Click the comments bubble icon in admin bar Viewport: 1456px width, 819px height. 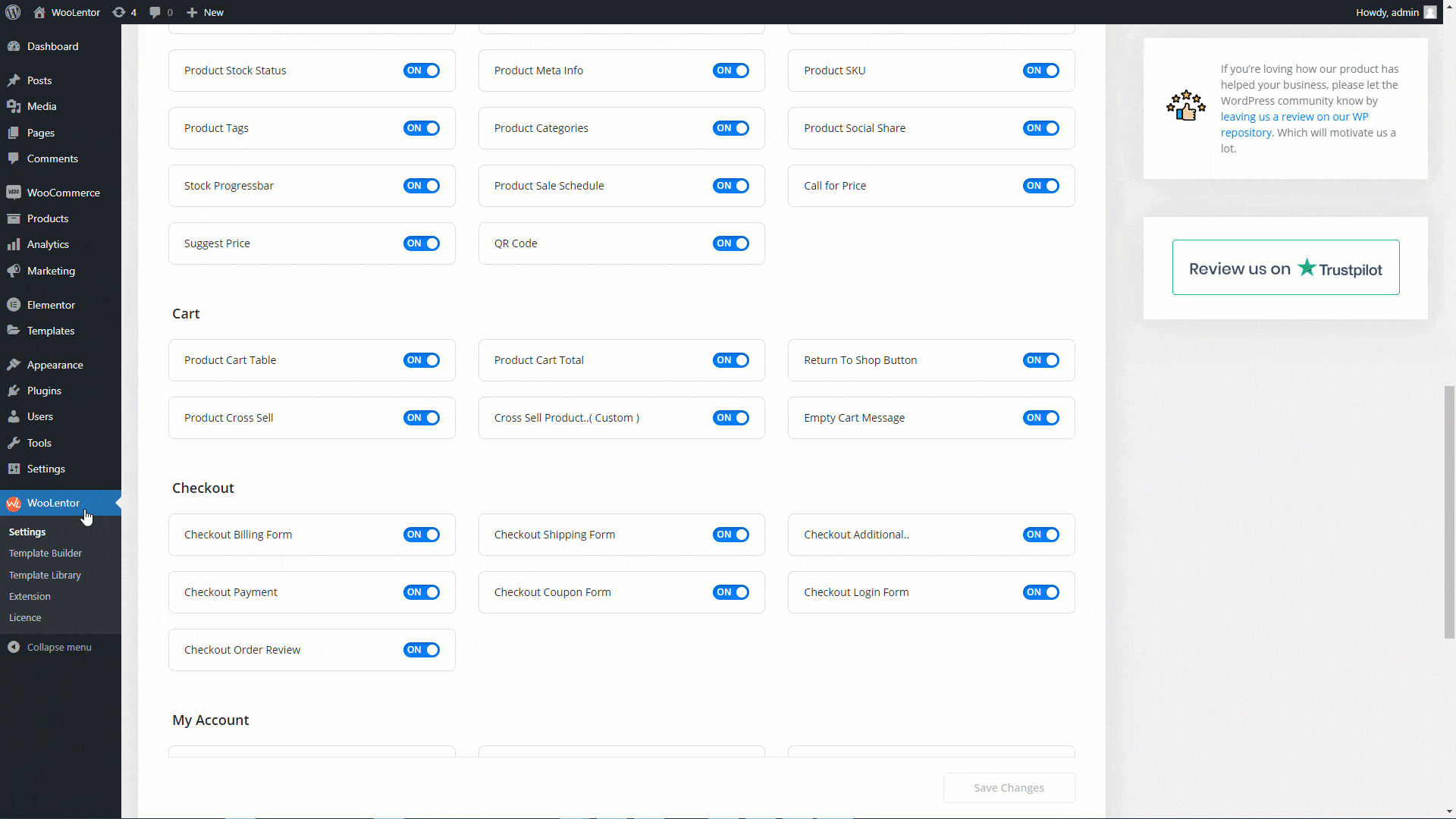[155, 12]
